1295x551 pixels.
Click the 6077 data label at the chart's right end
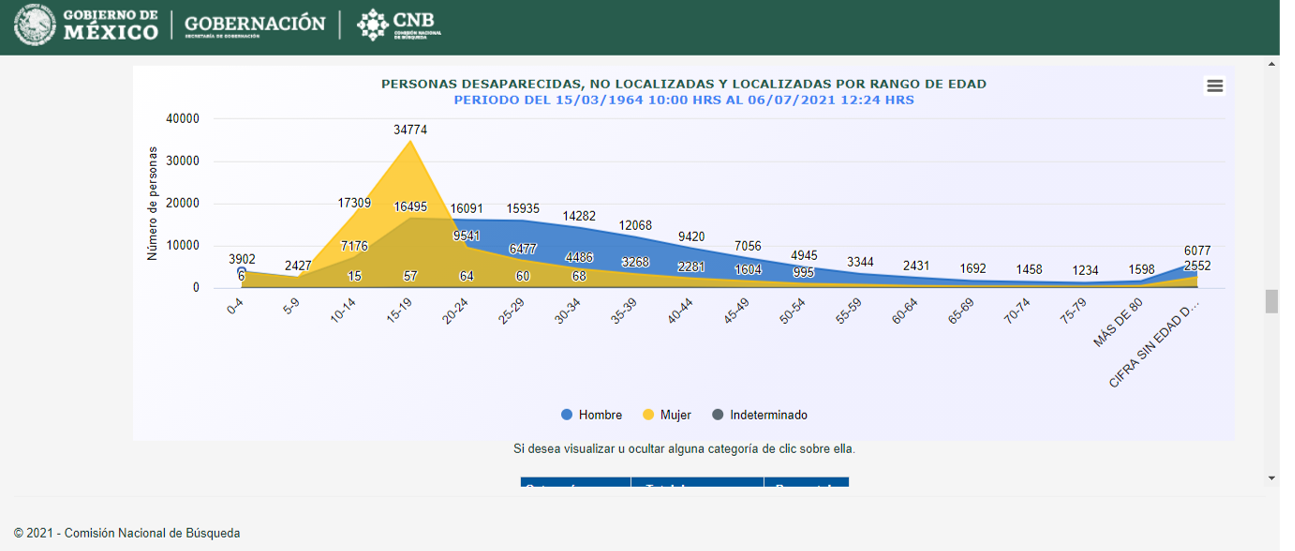coord(1197,251)
